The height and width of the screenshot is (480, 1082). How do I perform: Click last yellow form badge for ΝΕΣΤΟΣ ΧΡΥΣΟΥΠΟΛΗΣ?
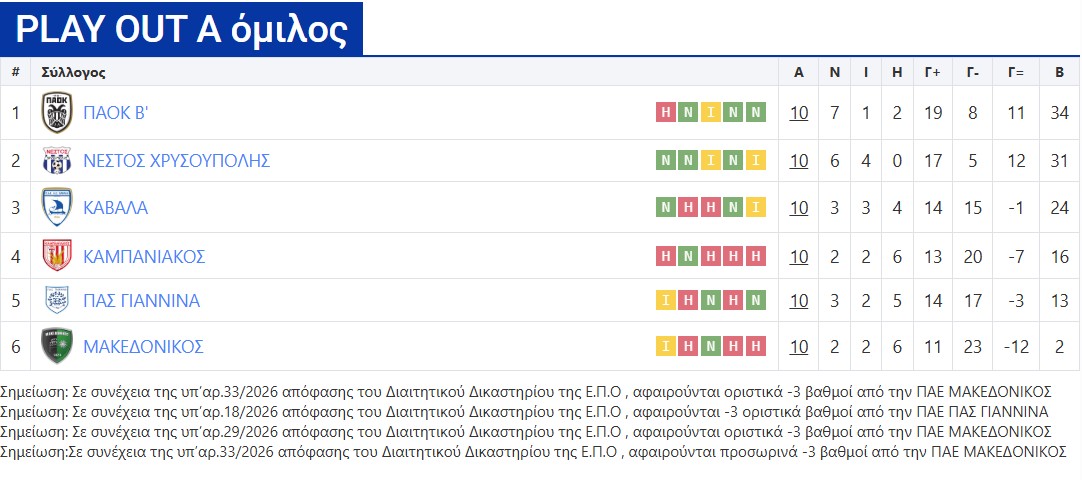756,161
